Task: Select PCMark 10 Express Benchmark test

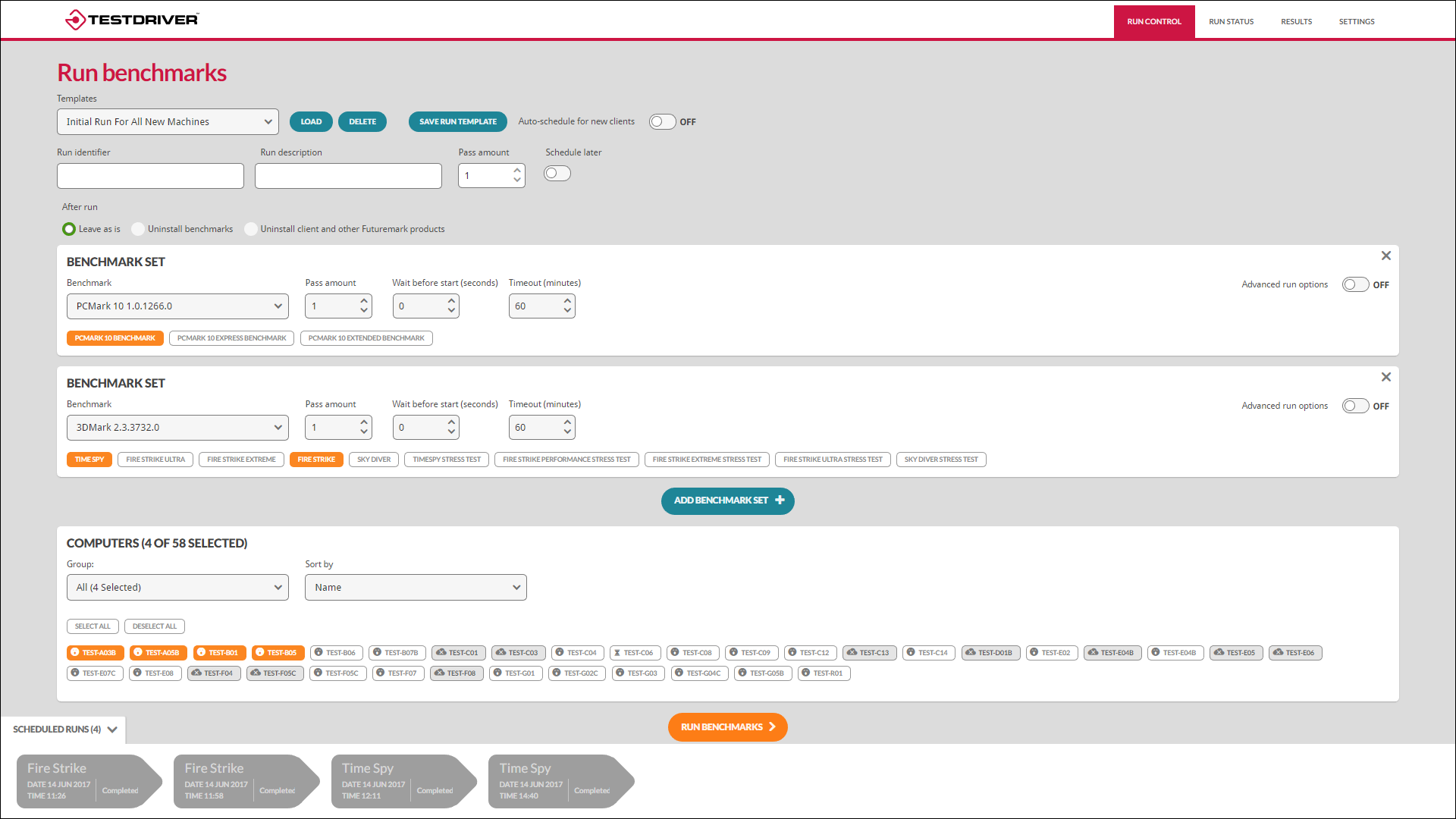Action: 232,338
